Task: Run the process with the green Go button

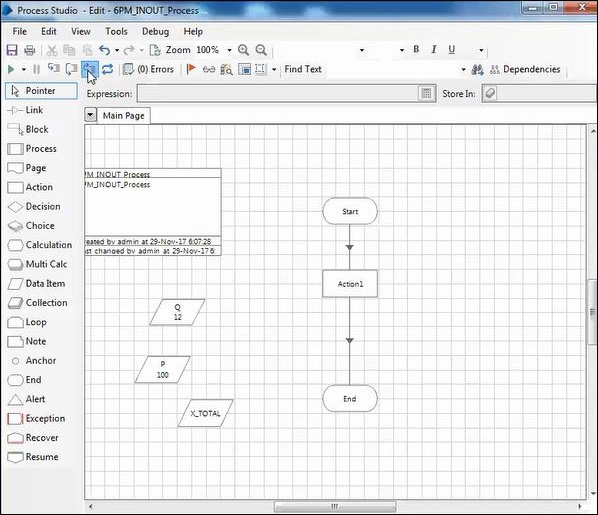Action: pyautogui.click(x=11, y=69)
